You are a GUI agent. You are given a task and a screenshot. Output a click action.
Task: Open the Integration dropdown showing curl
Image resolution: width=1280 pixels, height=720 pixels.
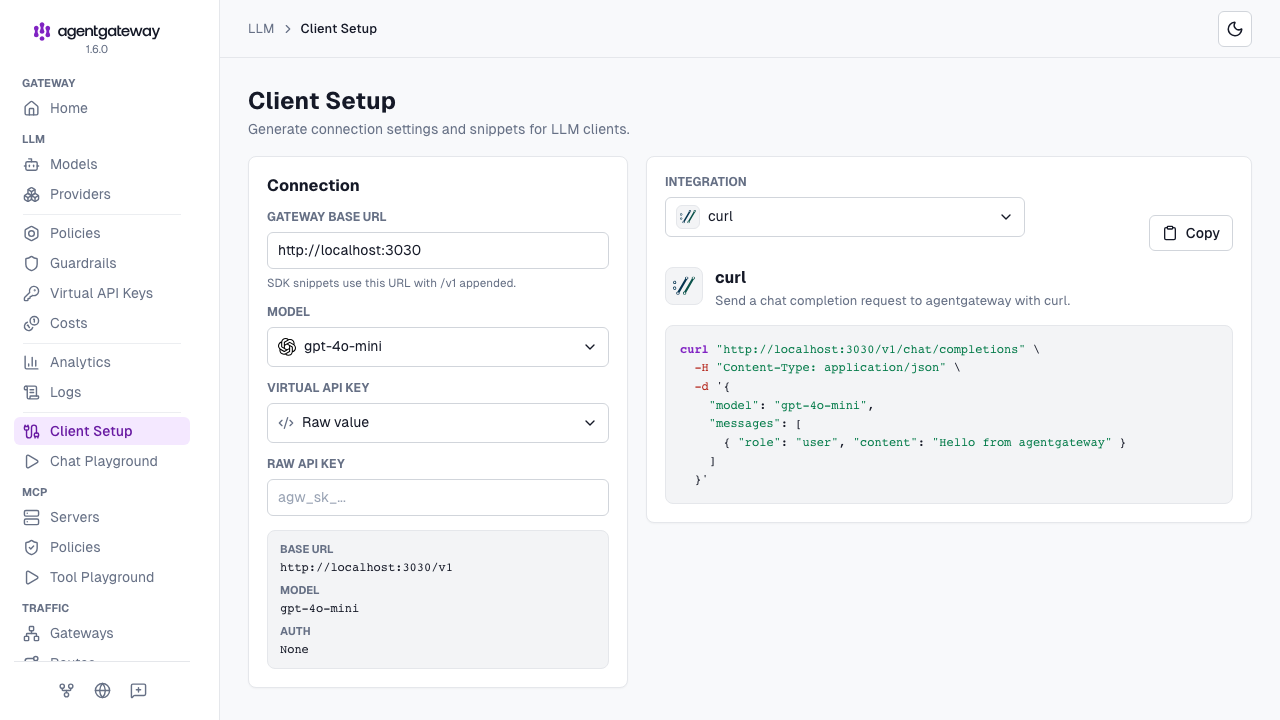coord(845,217)
